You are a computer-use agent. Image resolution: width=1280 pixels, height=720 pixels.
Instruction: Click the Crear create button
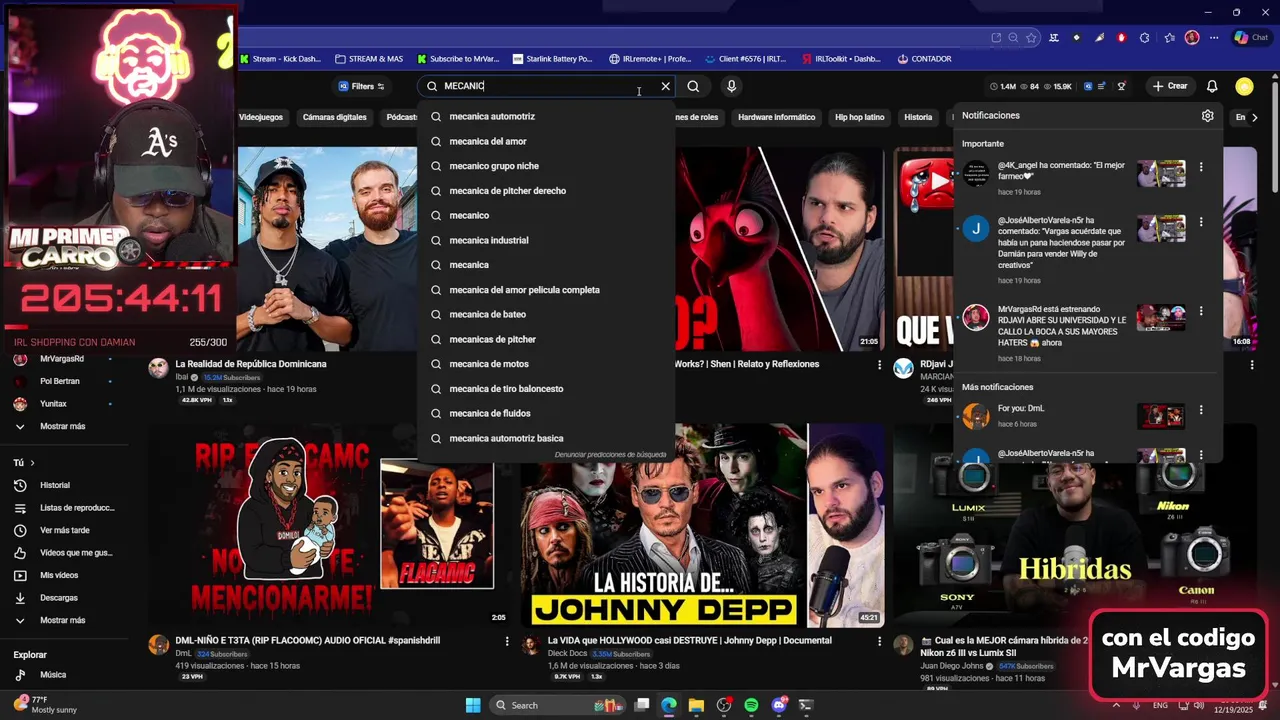tap(1170, 86)
